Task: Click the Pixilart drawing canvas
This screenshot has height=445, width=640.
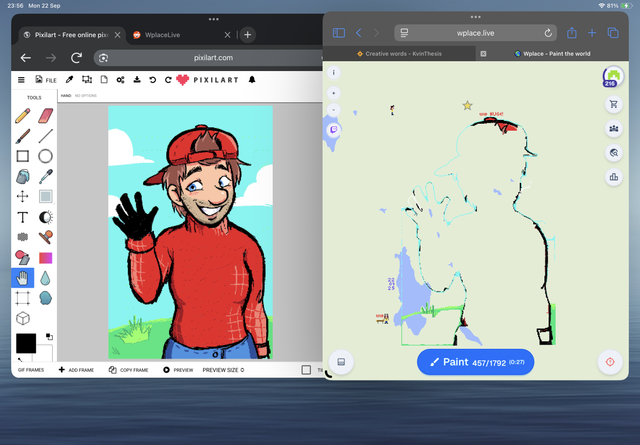Action: pos(190,232)
